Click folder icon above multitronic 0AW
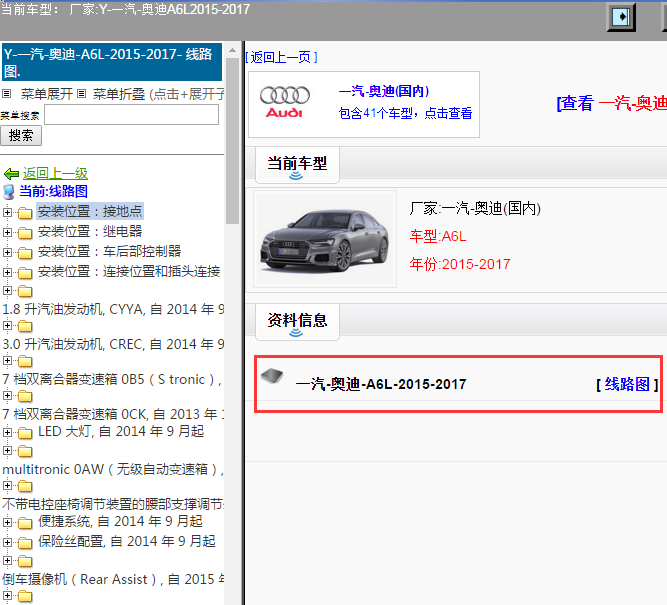 25,451
